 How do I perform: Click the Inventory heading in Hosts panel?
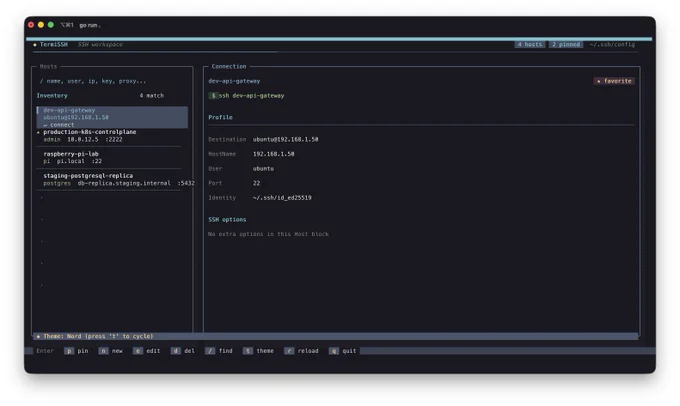pos(52,96)
